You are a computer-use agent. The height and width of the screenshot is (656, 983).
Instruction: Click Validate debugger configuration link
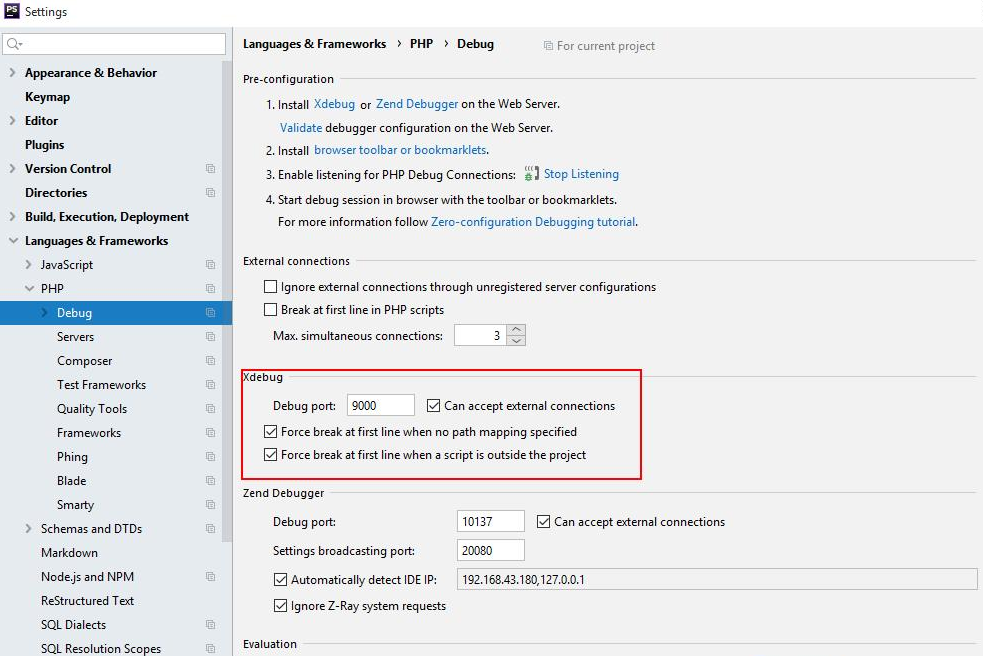coord(301,127)
